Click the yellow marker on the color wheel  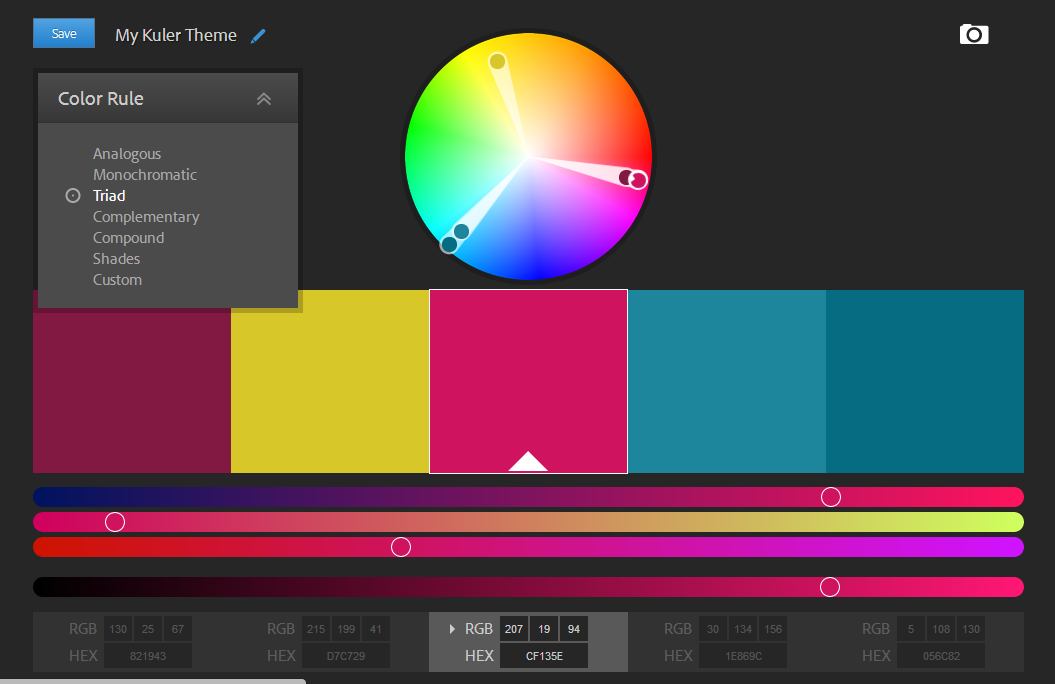(497, 62)
